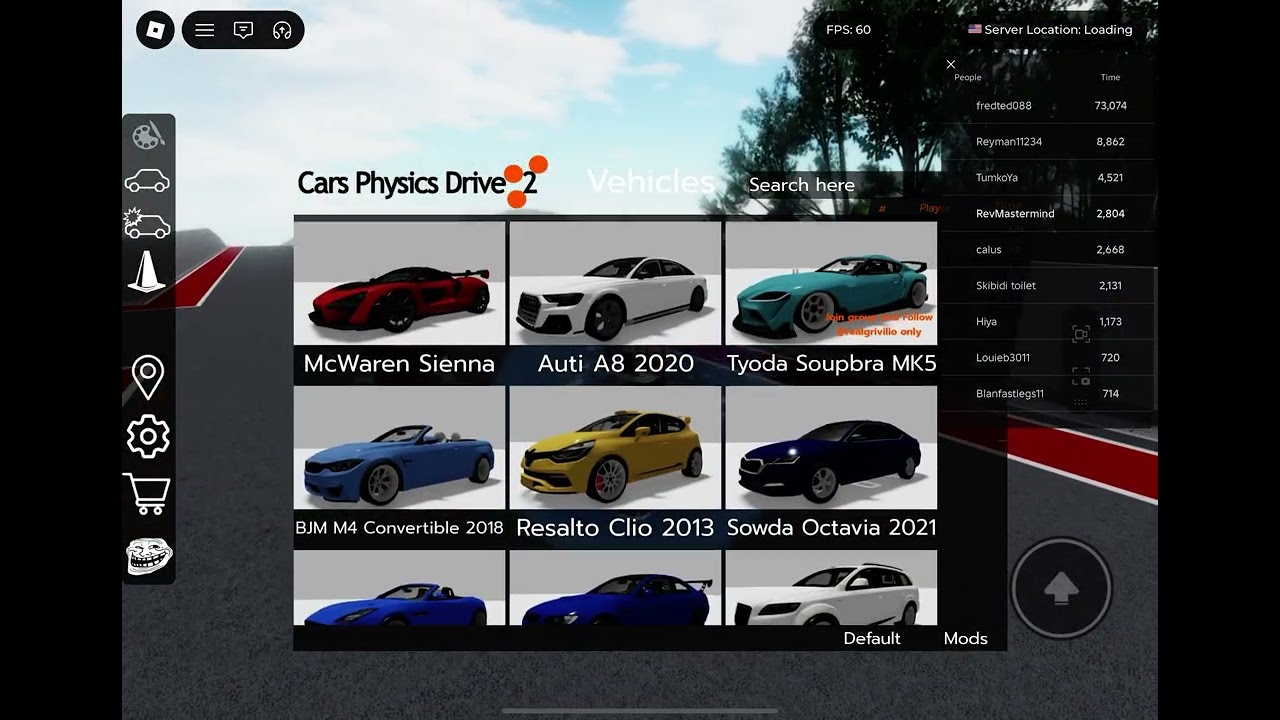Screen dimensions: 1280x720
Task: Select the Tyoda Soupbra MK5 car
Action: 831,301
